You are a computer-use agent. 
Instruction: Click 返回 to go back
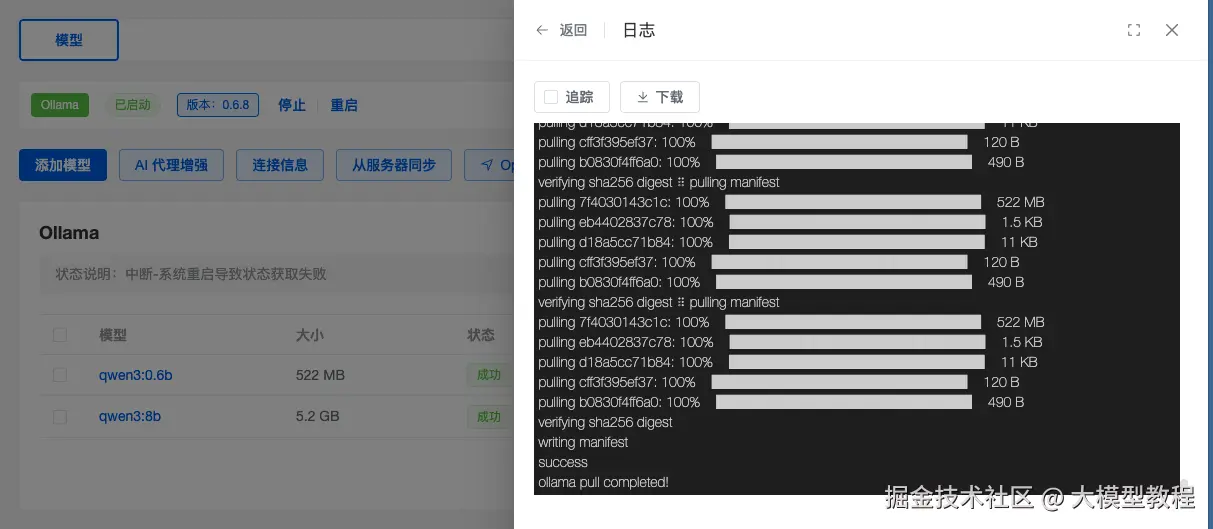click(573, 30)
